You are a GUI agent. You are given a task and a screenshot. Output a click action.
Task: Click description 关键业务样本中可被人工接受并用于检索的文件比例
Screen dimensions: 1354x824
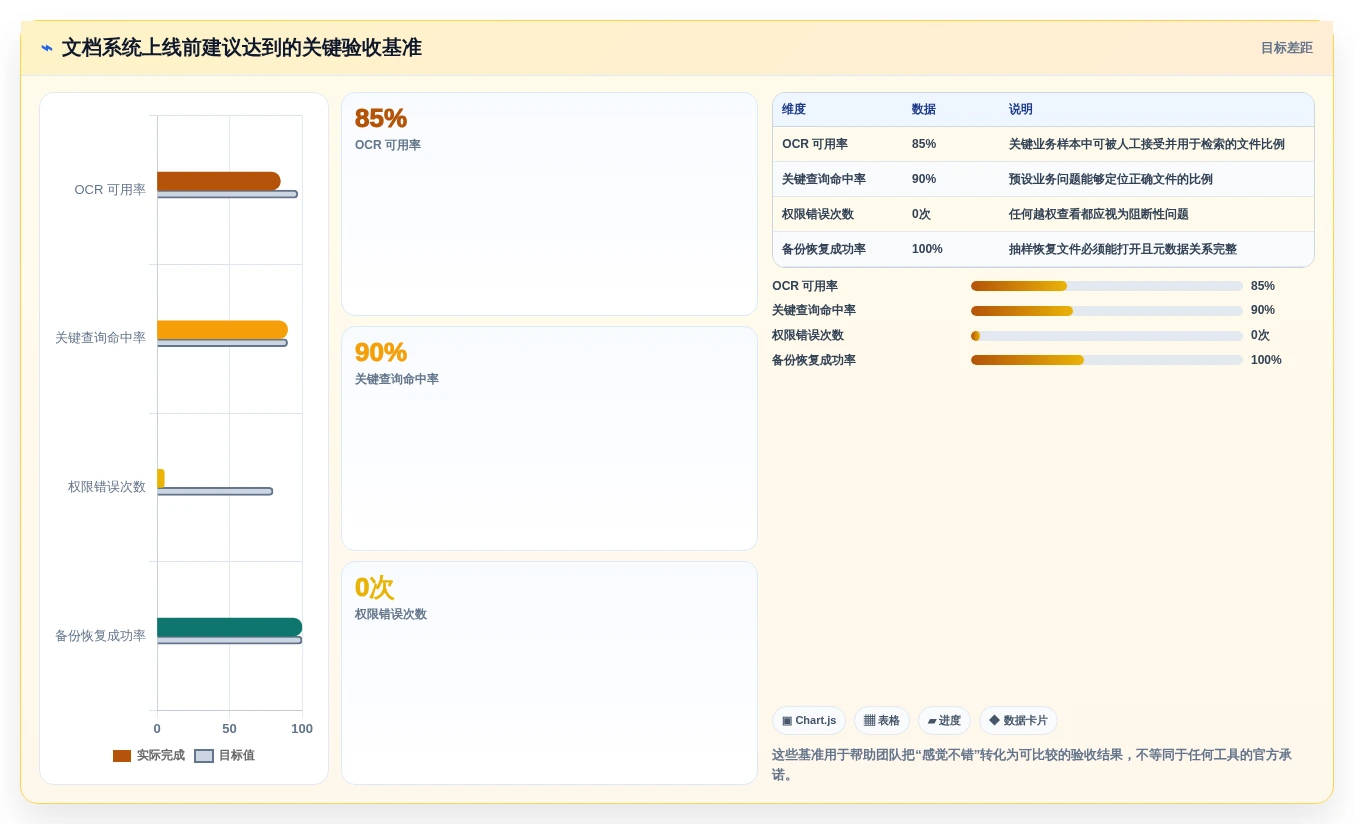pos(1147,144)
